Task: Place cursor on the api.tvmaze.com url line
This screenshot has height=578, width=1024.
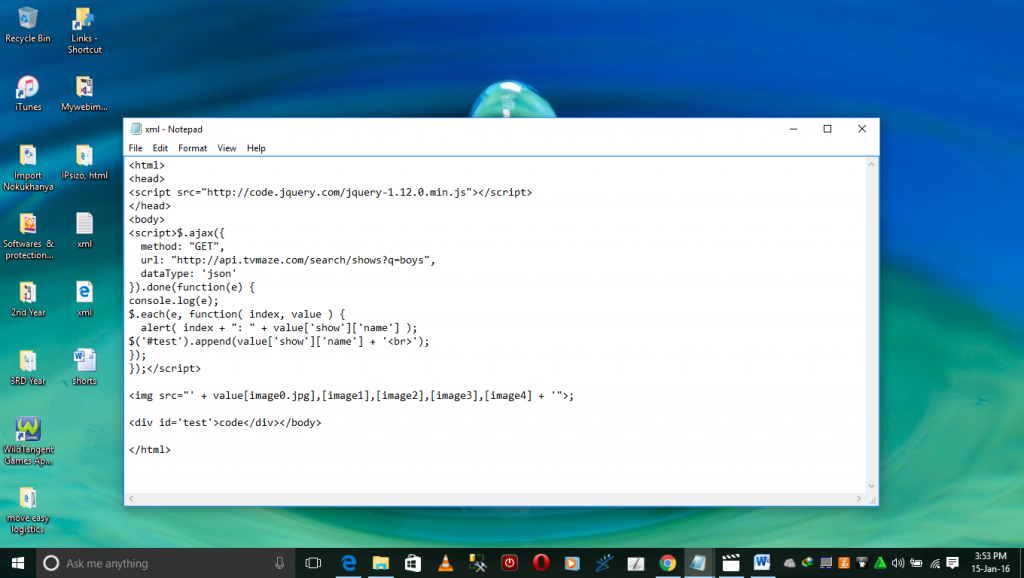Action: tap(287, 260)
